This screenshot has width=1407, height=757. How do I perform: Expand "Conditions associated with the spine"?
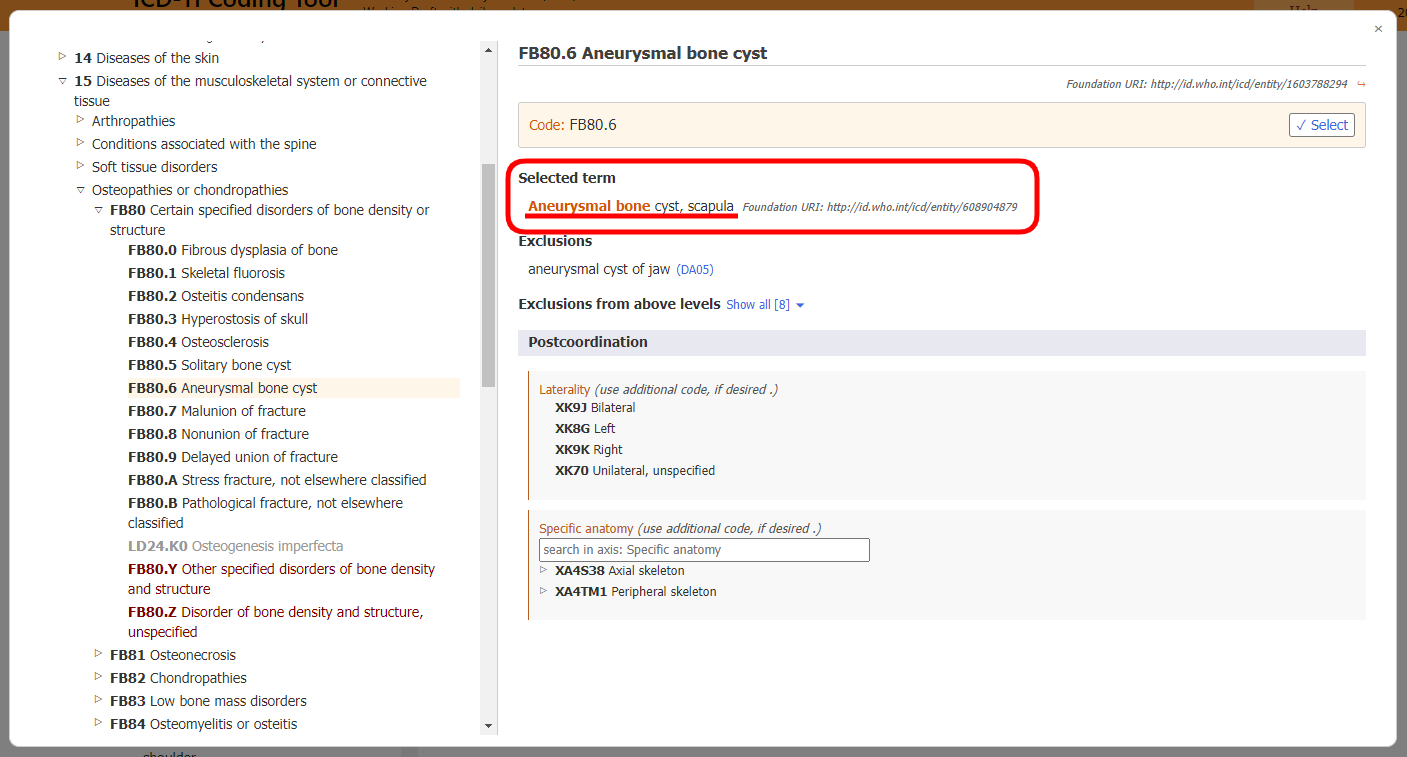pos(80,143)
